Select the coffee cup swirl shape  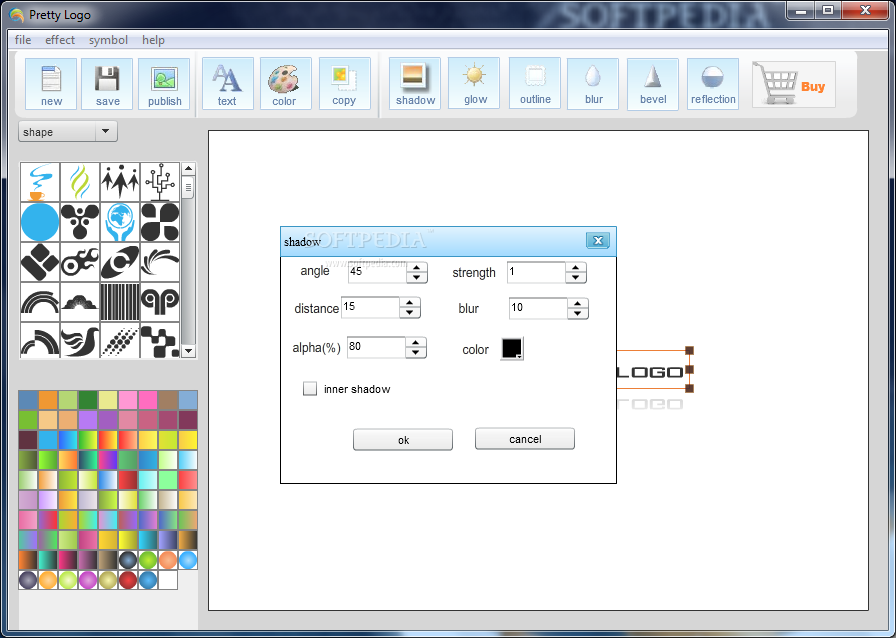pyautogui.click(x=40, y=182)
